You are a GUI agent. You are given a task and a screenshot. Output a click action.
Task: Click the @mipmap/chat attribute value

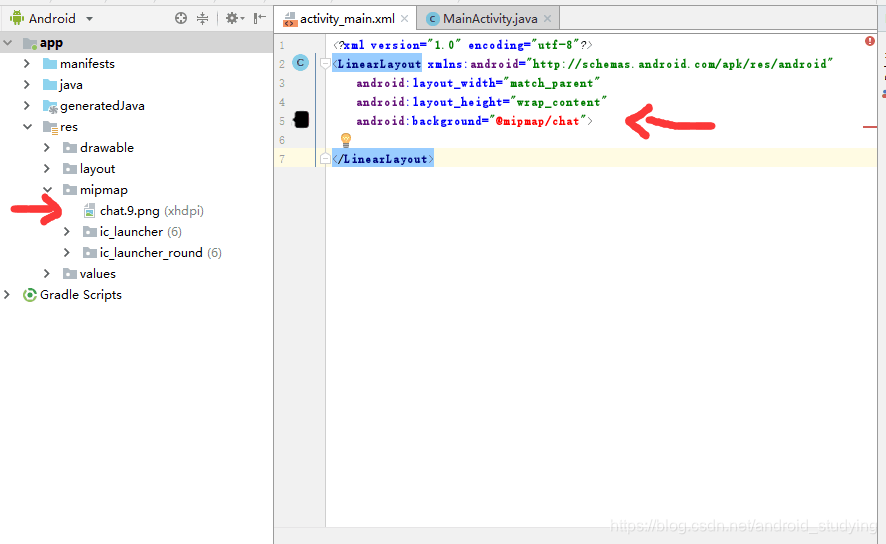[537, 121]
